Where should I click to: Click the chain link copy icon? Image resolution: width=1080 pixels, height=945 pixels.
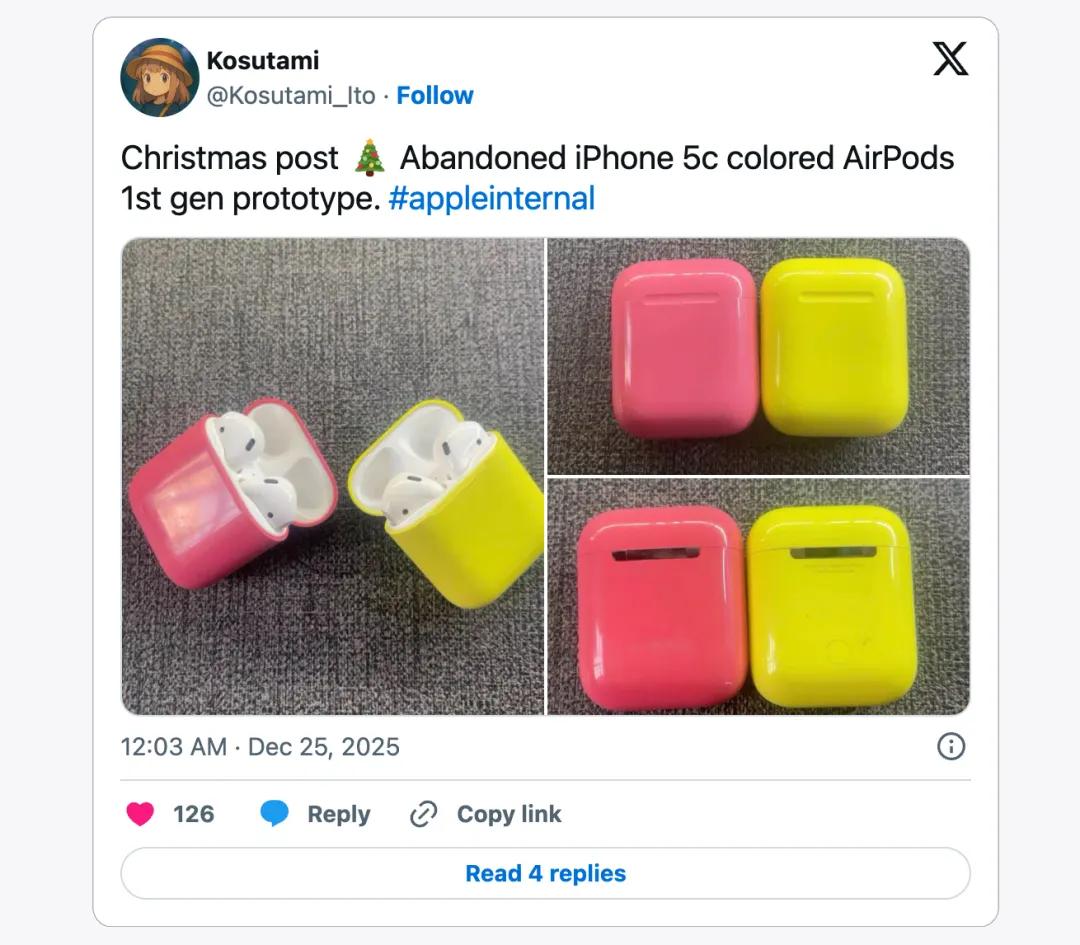(x=424, y=813)
